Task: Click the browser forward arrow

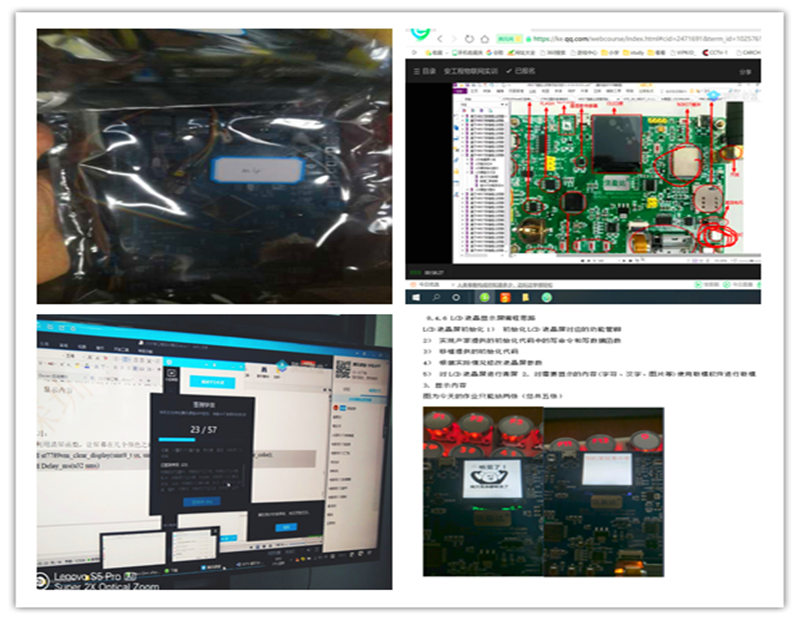Action: tap(454, 39)
